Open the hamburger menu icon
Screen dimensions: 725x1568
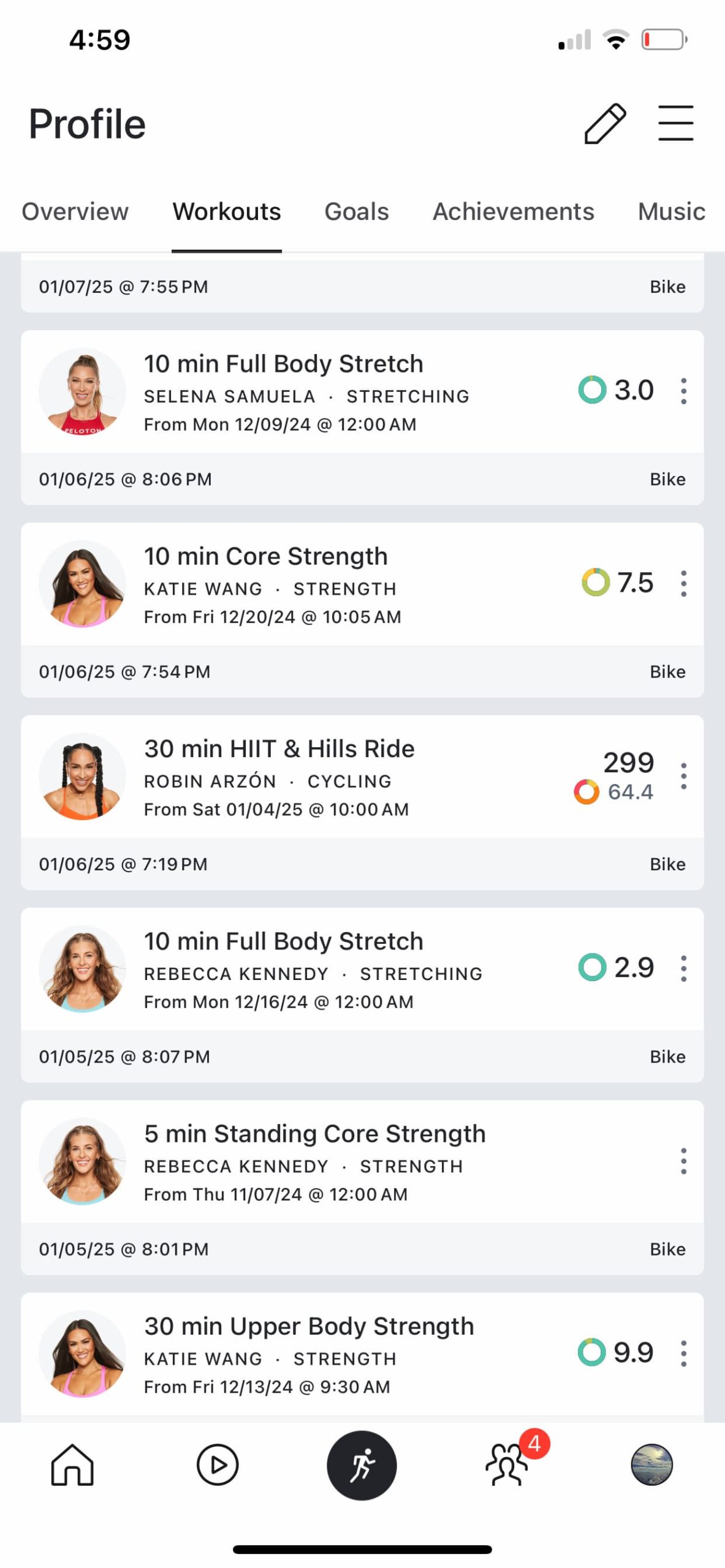pos(675,123)
